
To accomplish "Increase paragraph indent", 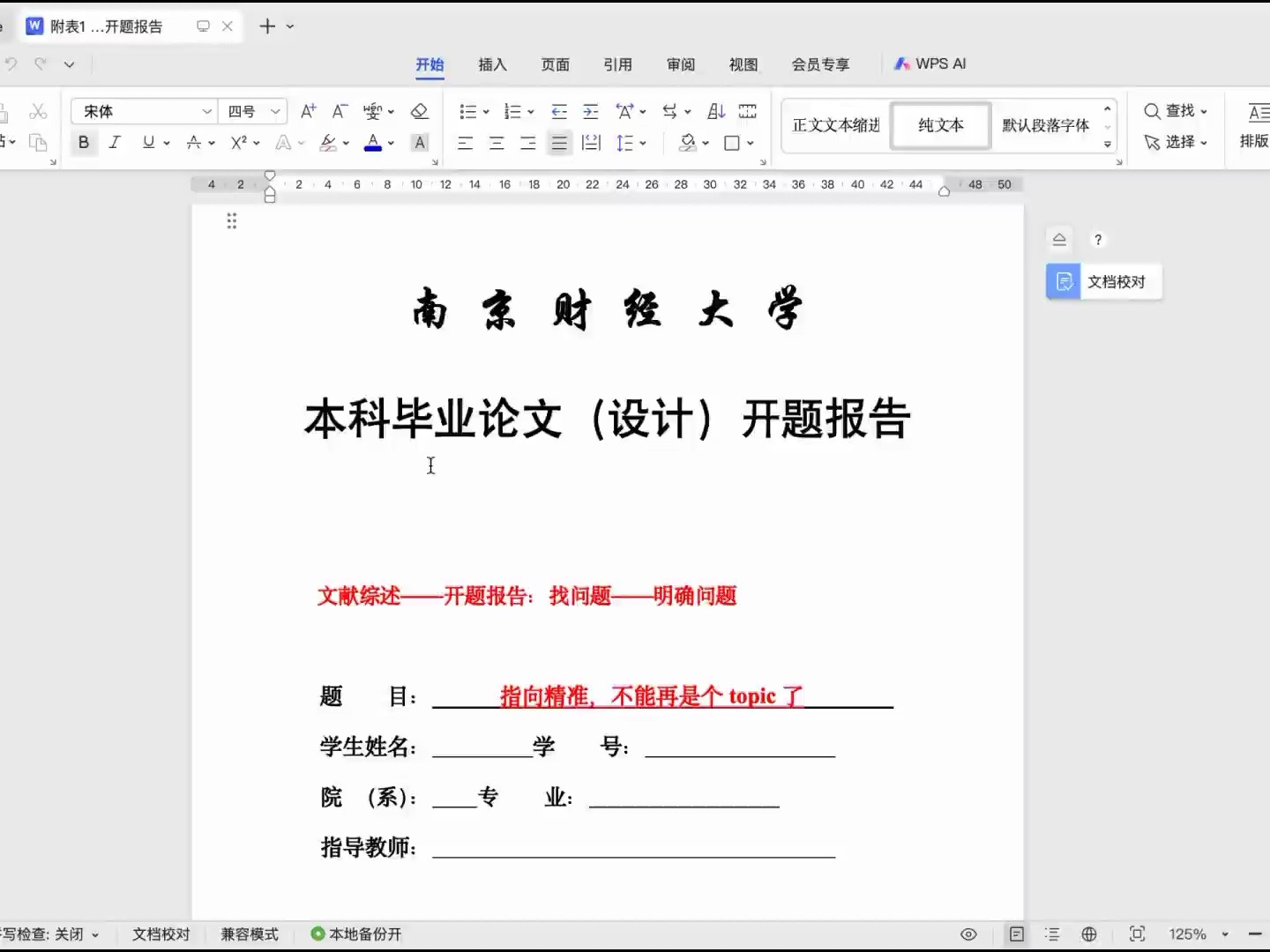I will click(591, 111).
